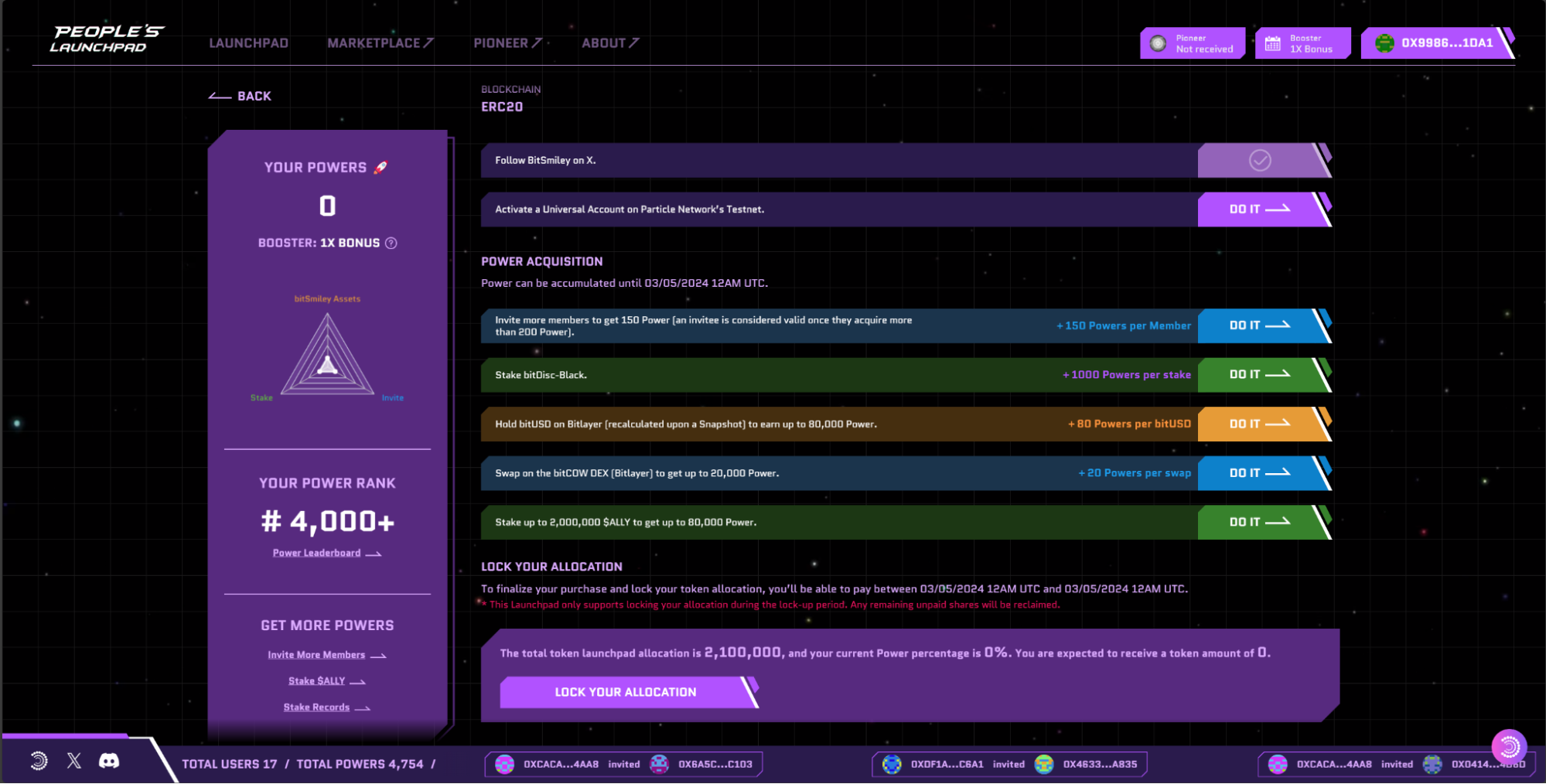The height and width of the screenshot is (784, 1546).
Task: Click the '0X4633...A835' ticker address
Action: coord(1100,765)
